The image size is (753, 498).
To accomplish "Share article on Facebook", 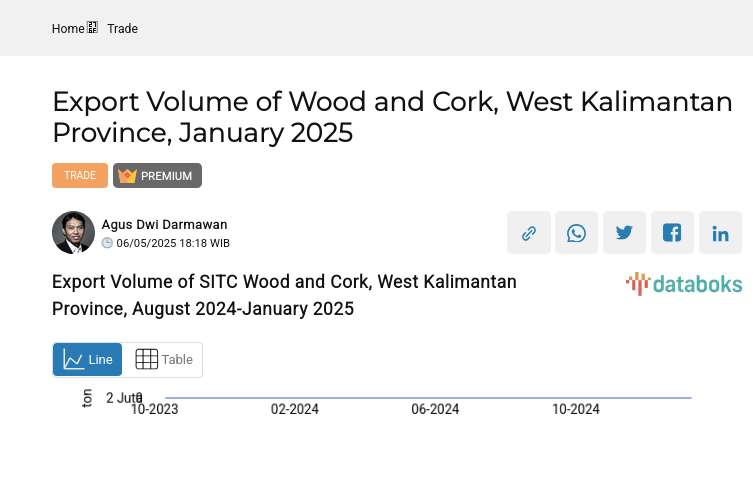I will [672, 232].
